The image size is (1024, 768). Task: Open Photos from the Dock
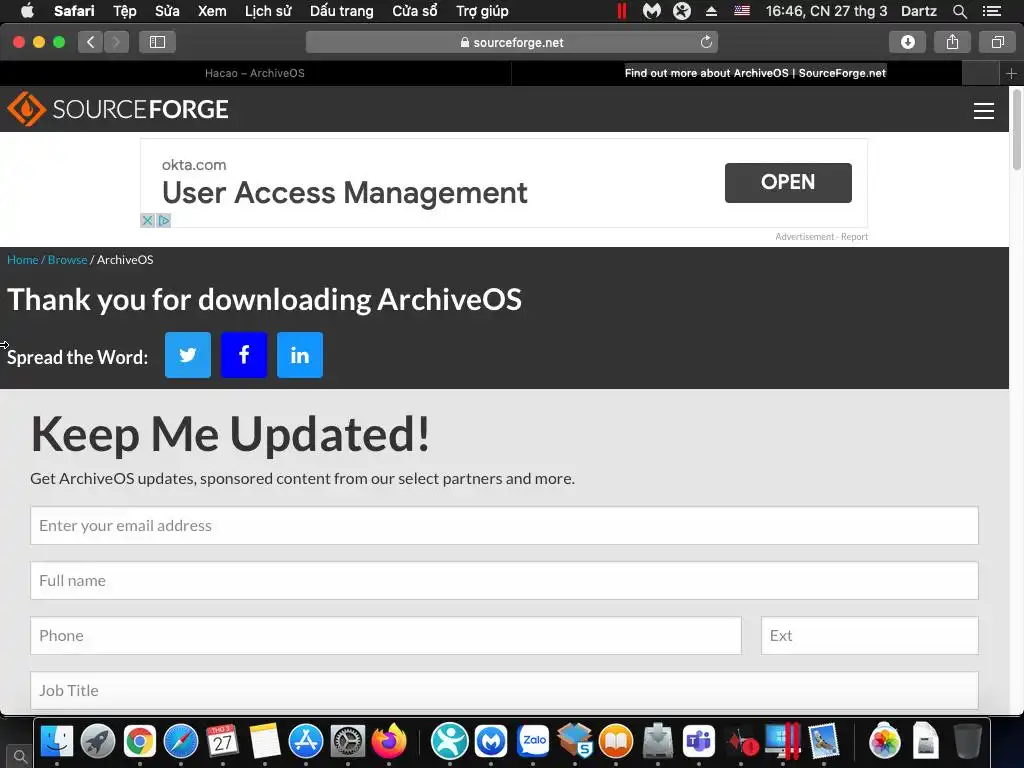(885, 741)
